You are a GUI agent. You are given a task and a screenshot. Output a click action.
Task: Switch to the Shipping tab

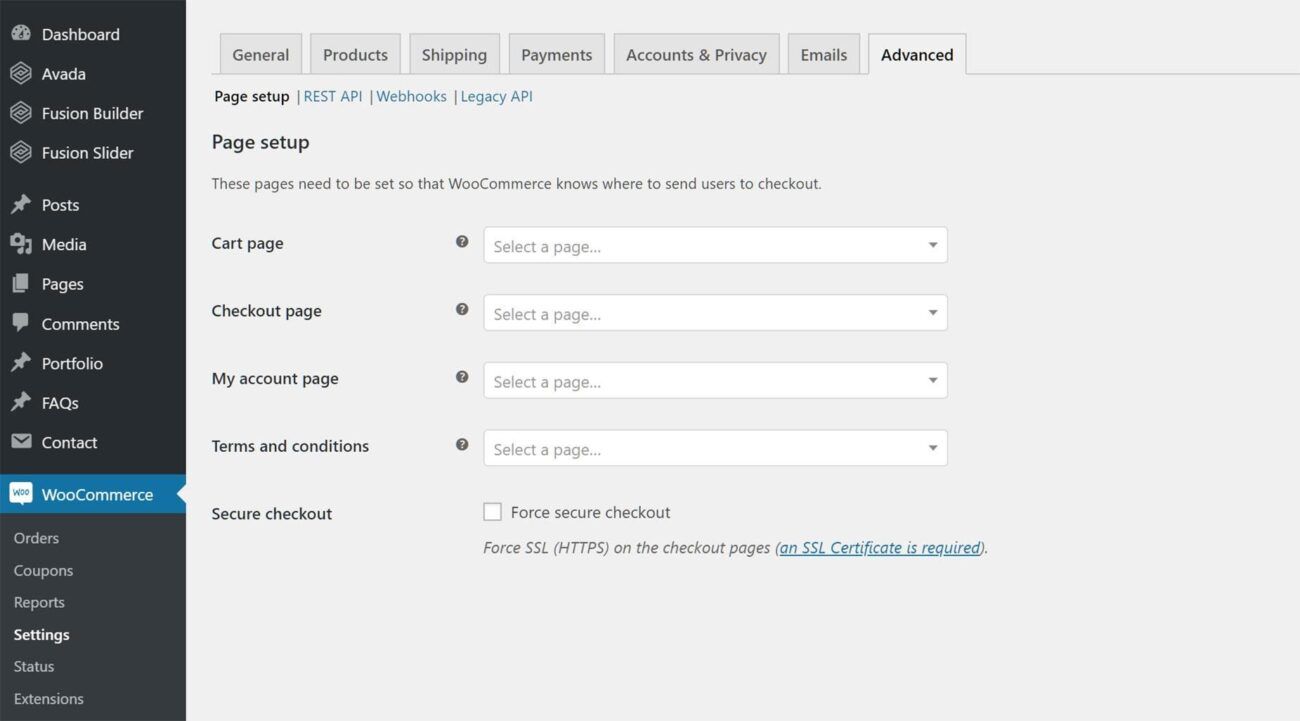coord(454,54)
